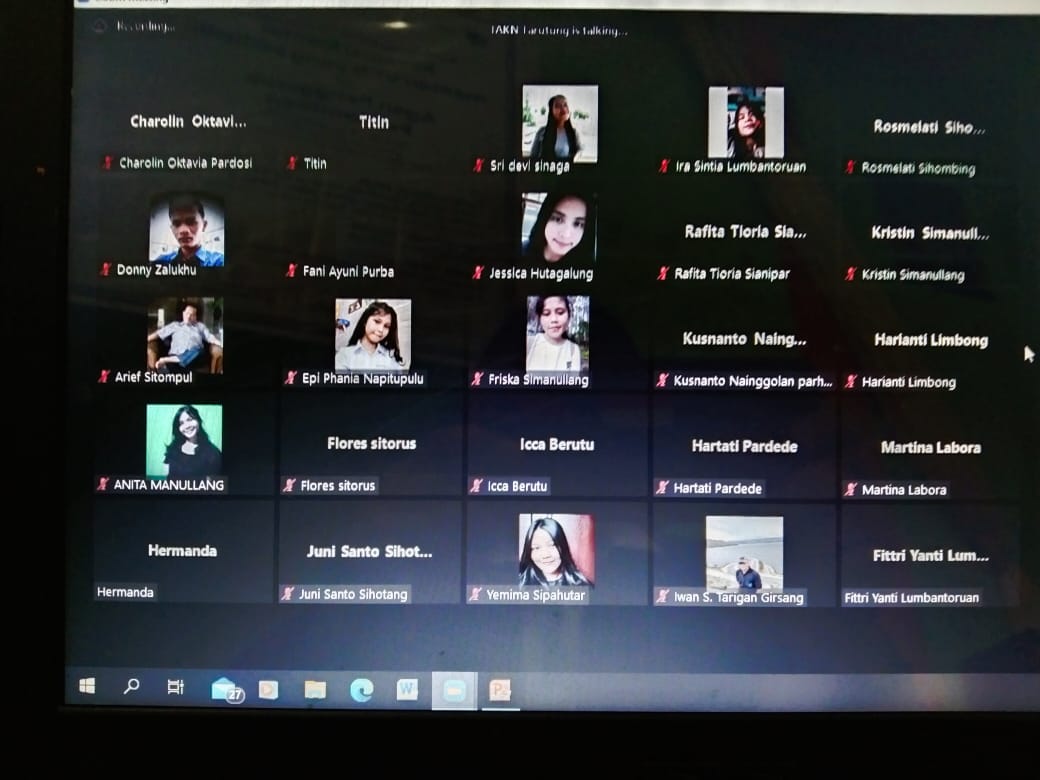
Task: Click muted mic icon of Donny Zalukhu
Action: pyautogui.click(x=105, y=269)
